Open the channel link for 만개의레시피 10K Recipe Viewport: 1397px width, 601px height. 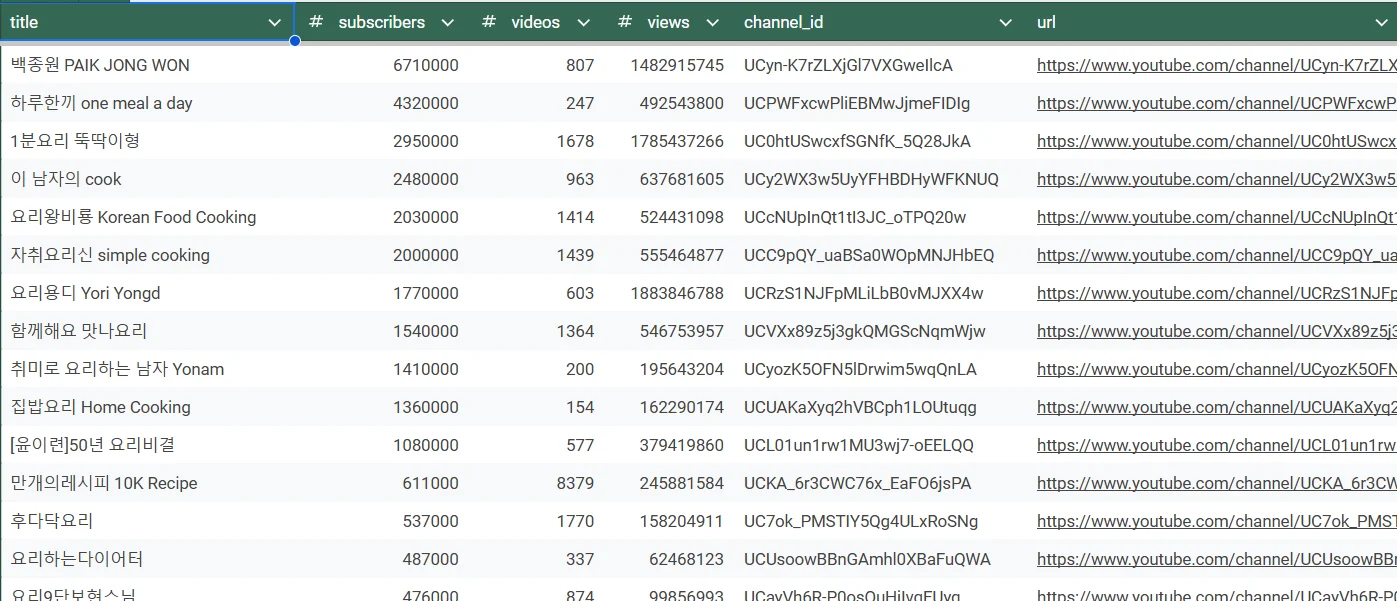(1216, 483)
